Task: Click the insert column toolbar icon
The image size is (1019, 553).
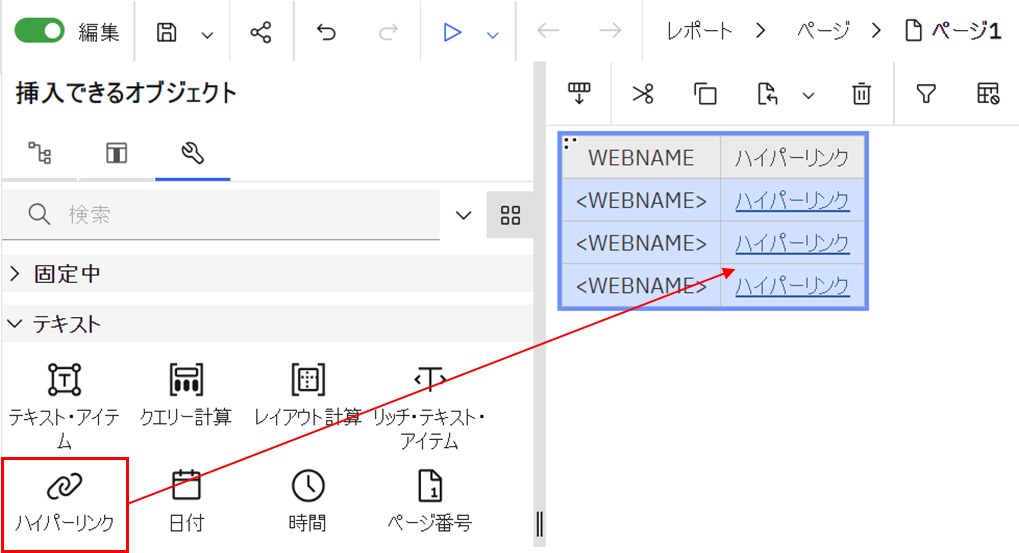Action: pyautogui.click(x=579, y=94)
